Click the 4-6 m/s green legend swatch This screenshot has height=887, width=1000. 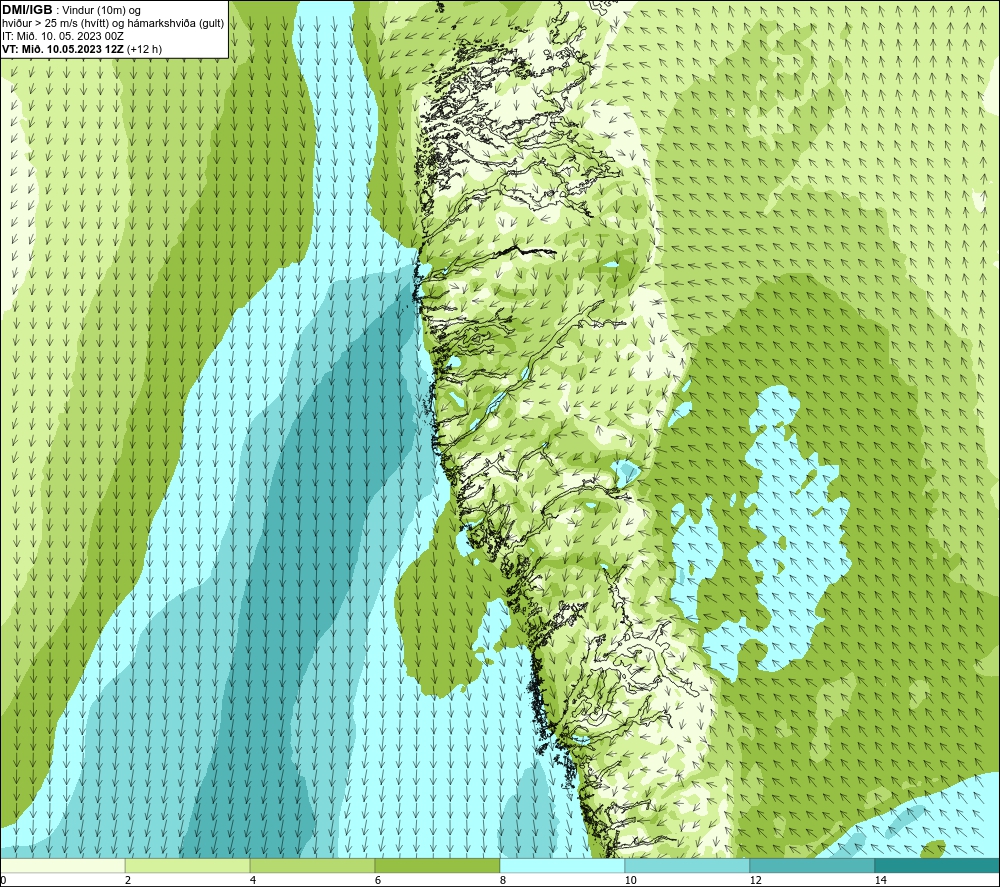[x=312, y=866]
